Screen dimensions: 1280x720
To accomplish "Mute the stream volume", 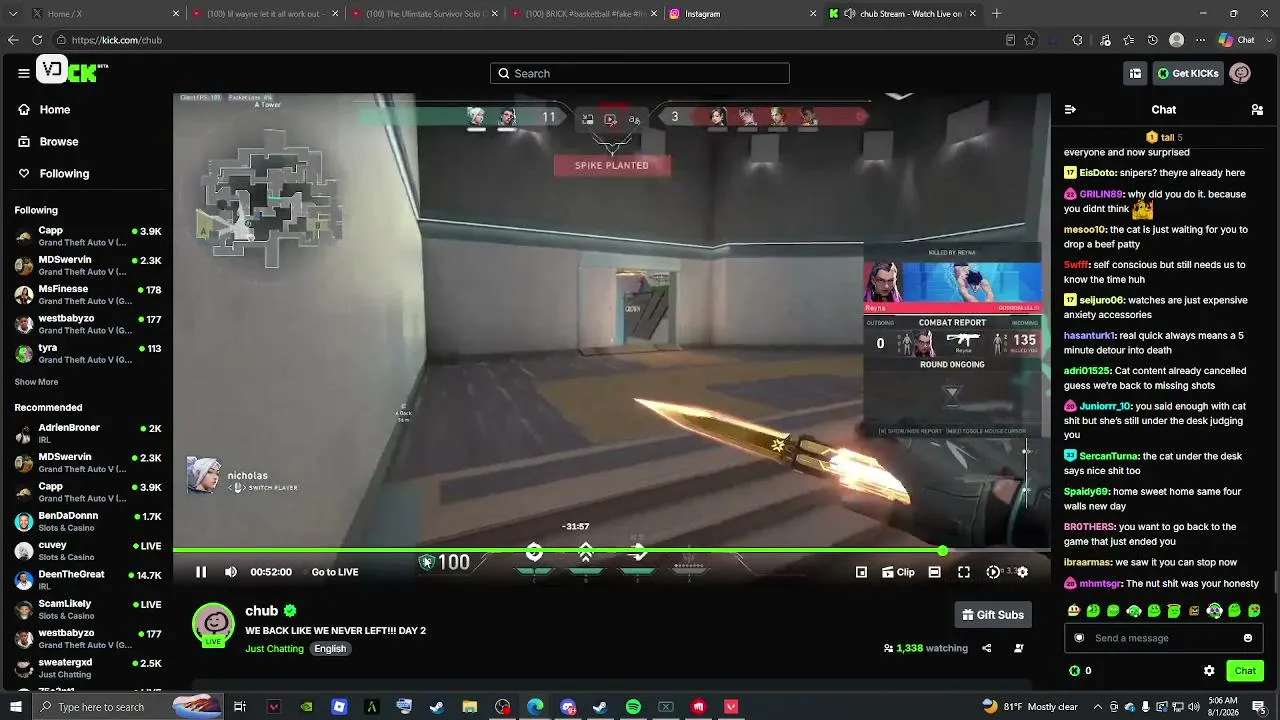I will click(231, 572).
